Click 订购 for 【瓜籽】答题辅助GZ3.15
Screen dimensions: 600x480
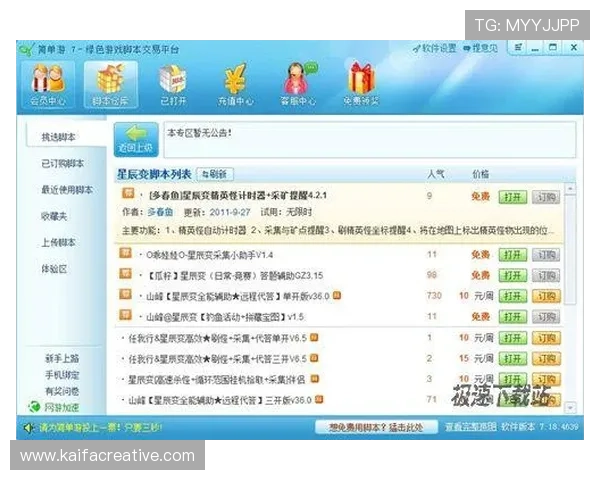click(546, 275)
